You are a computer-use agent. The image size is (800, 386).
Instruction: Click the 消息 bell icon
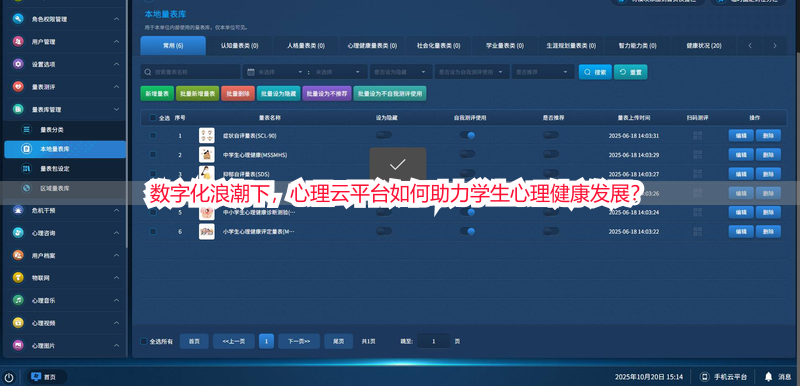(768, 377)
